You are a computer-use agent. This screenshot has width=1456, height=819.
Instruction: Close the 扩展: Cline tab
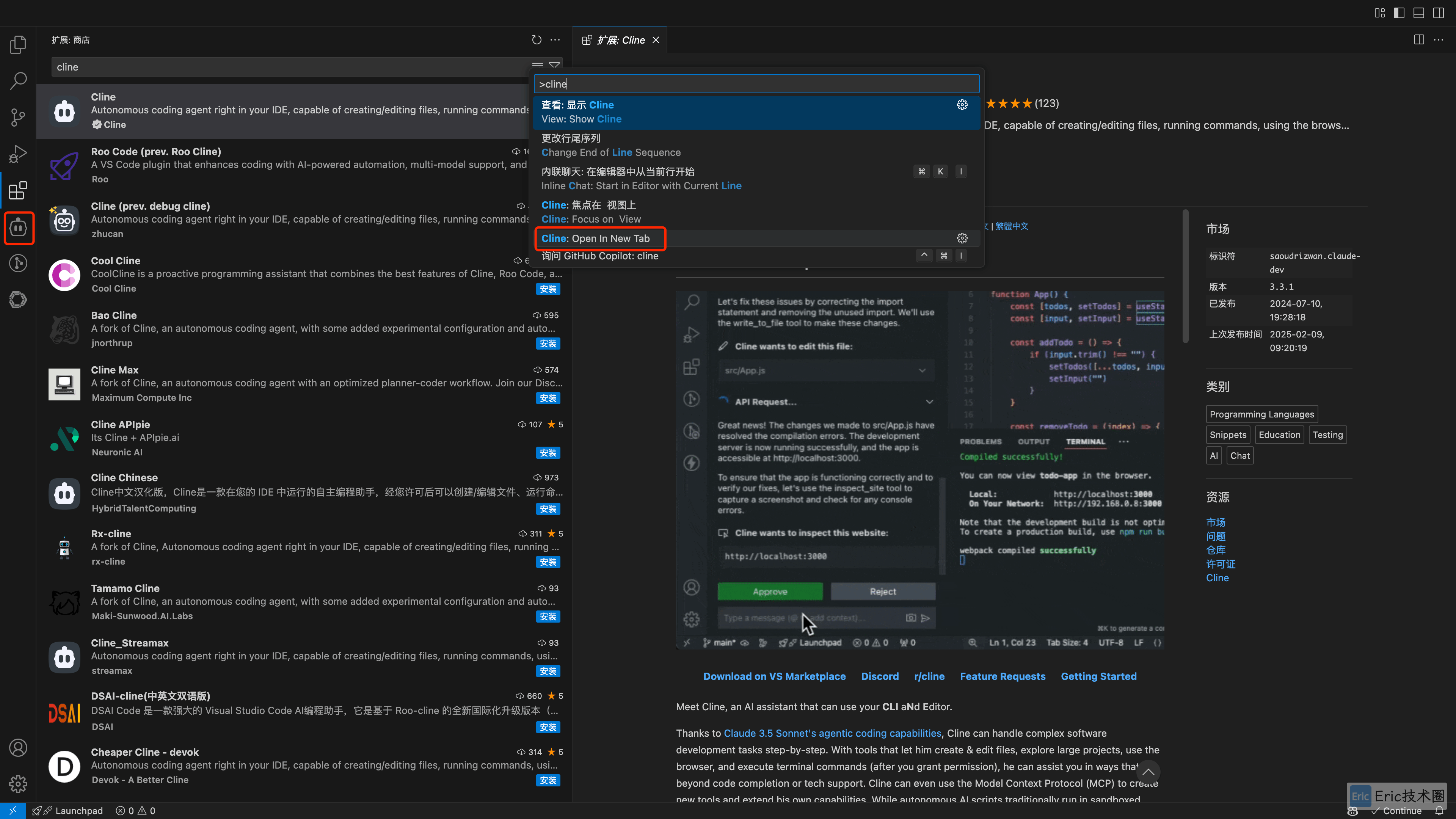tap(656, 40)
